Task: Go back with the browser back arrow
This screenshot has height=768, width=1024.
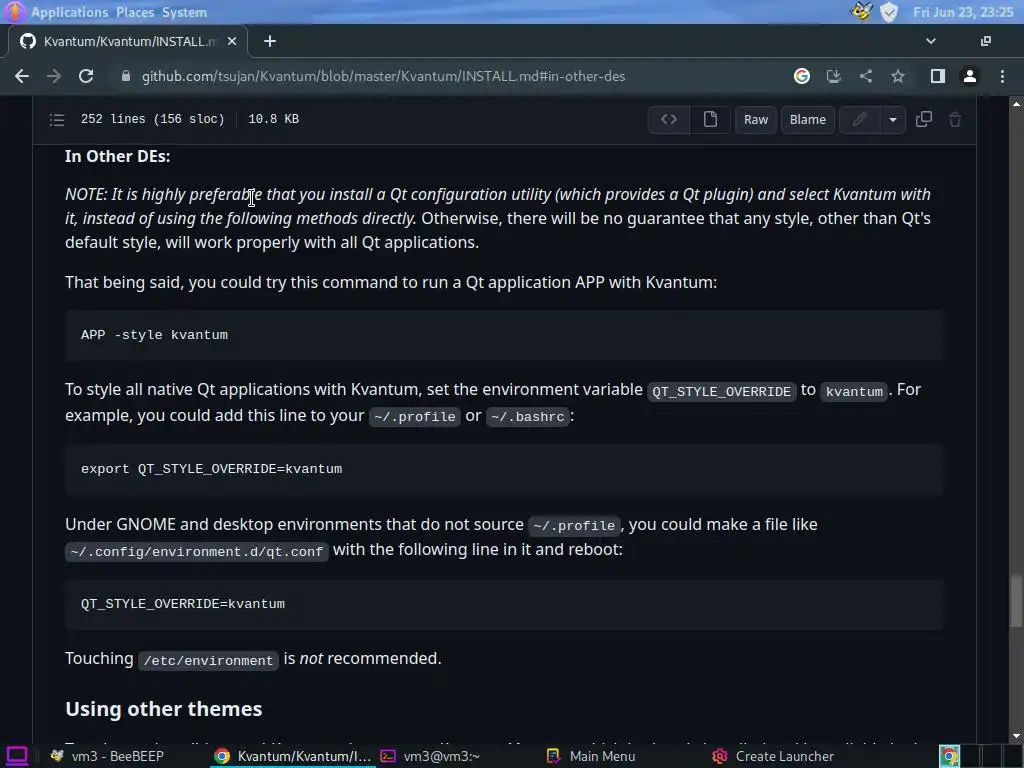Action: click(22, 76)
